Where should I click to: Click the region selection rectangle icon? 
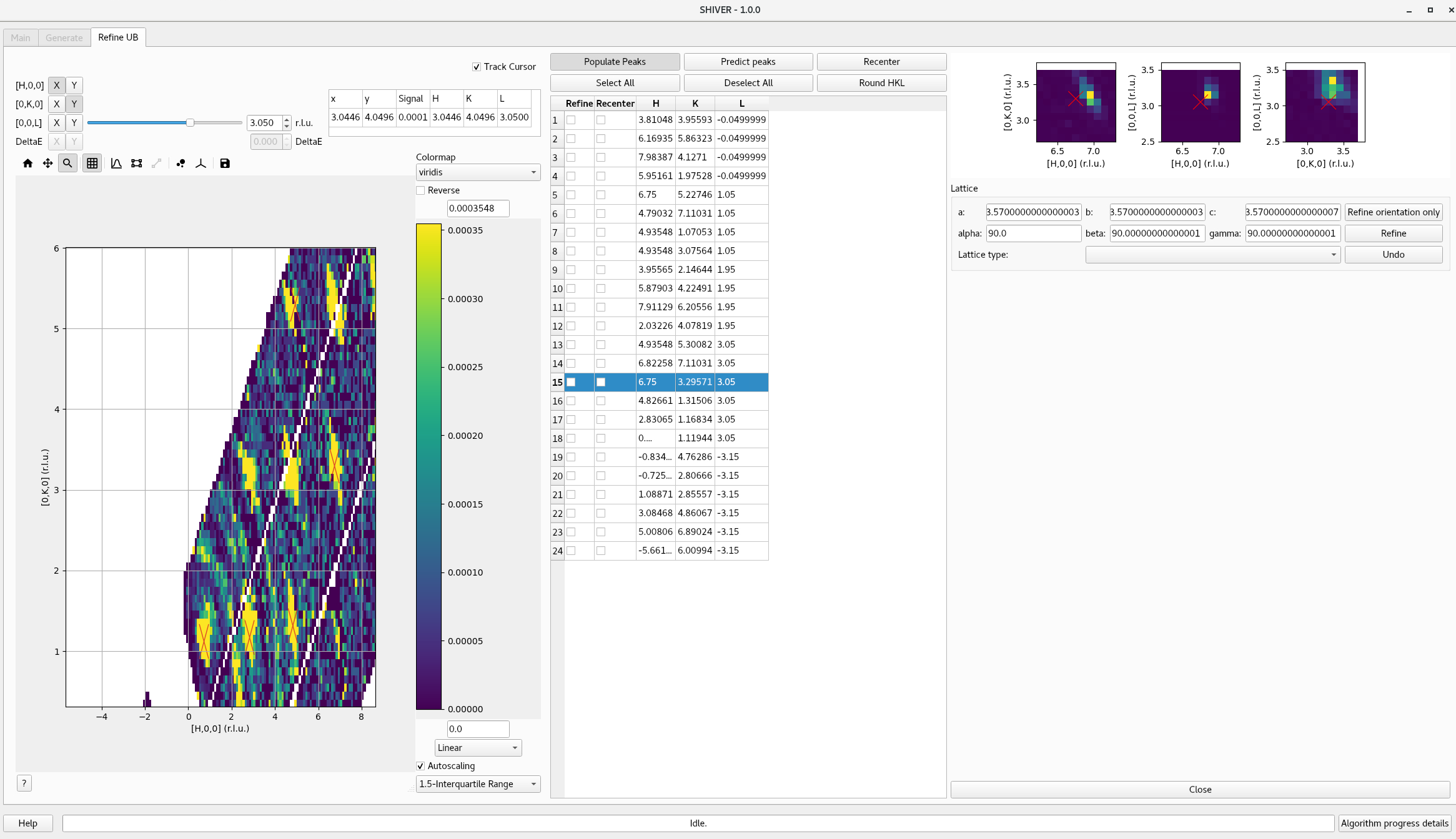(137, 163)
